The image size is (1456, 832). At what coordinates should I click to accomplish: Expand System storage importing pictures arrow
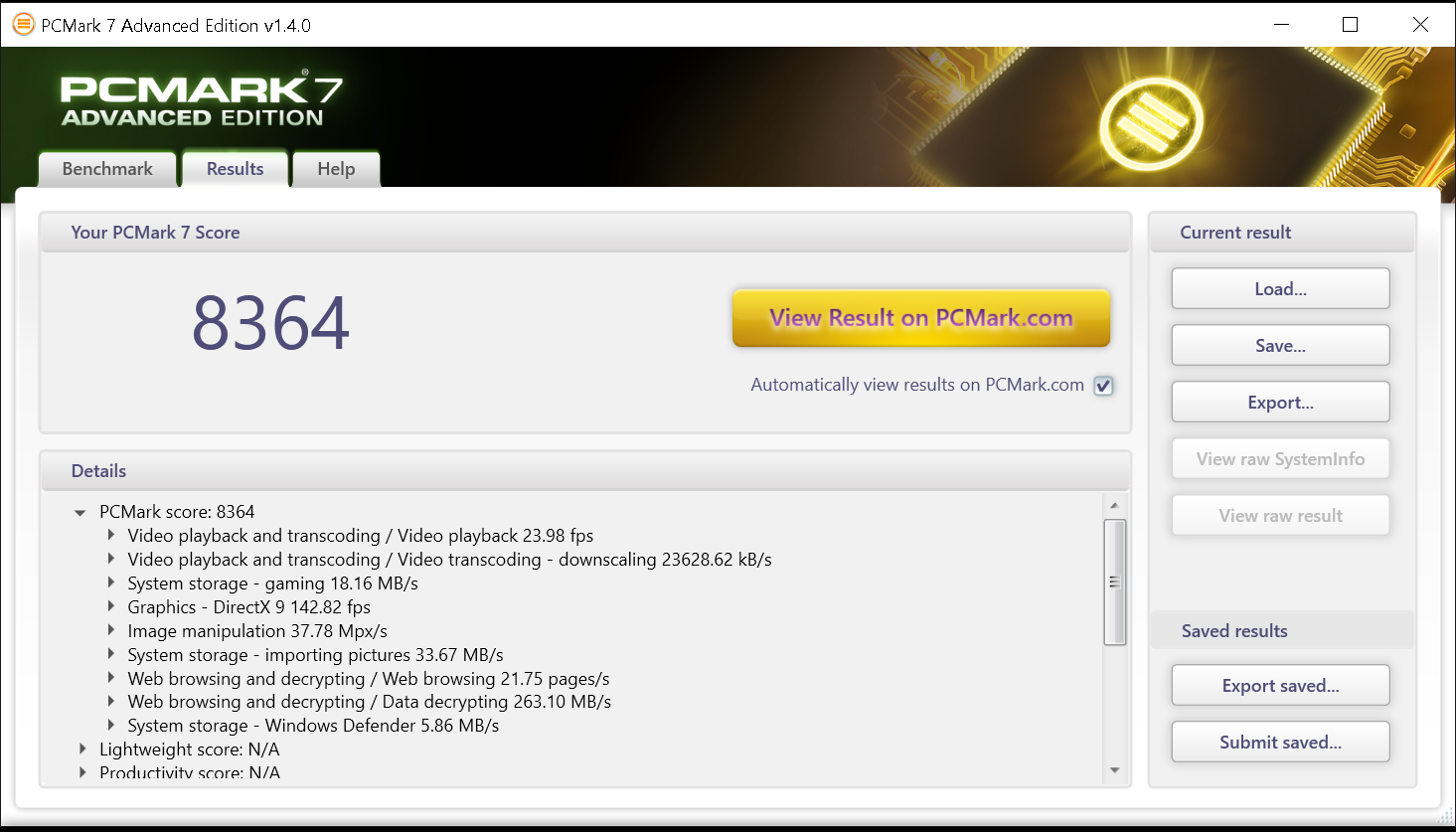111,654
